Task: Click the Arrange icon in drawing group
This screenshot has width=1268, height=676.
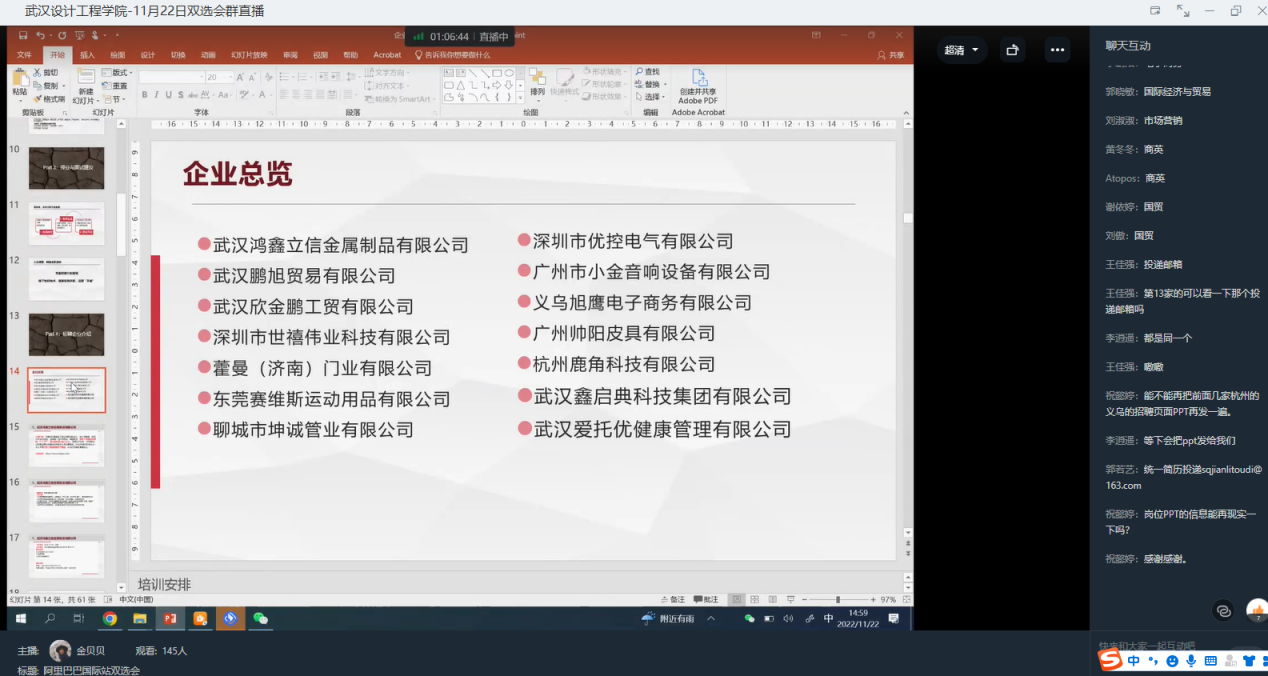Action: point(537,83)
